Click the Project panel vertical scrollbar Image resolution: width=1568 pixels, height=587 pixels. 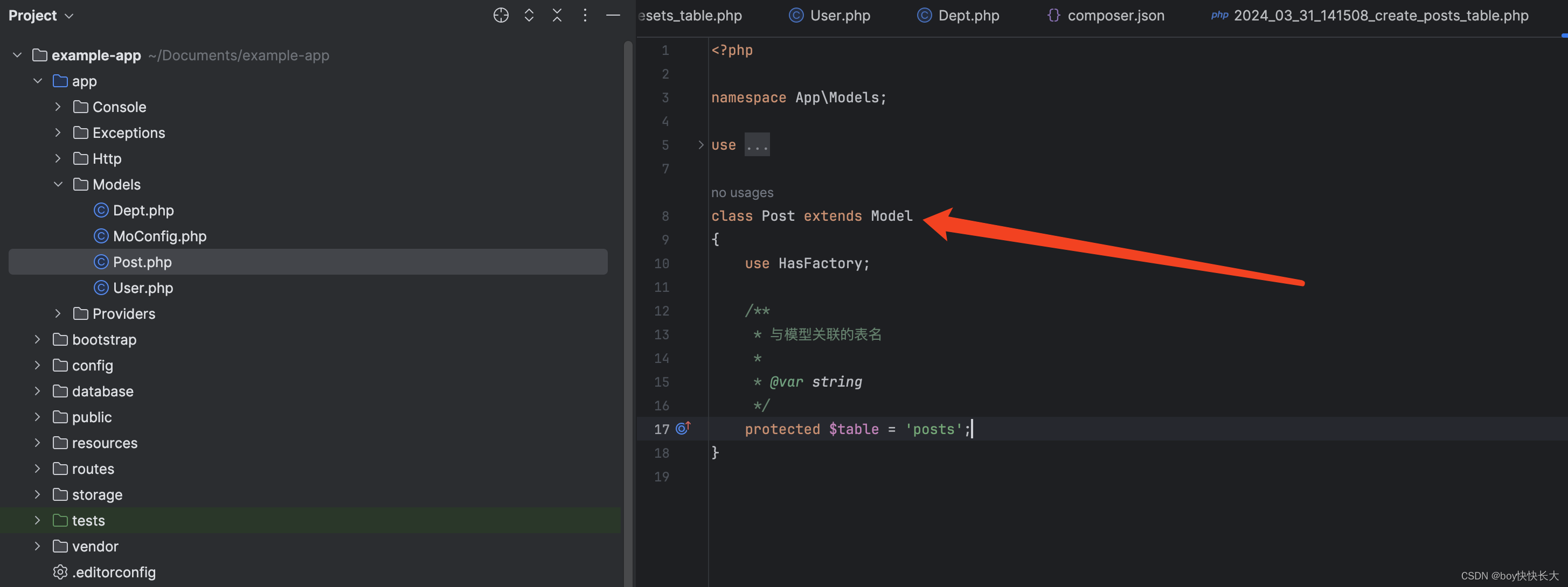click(x=628, y=313)
